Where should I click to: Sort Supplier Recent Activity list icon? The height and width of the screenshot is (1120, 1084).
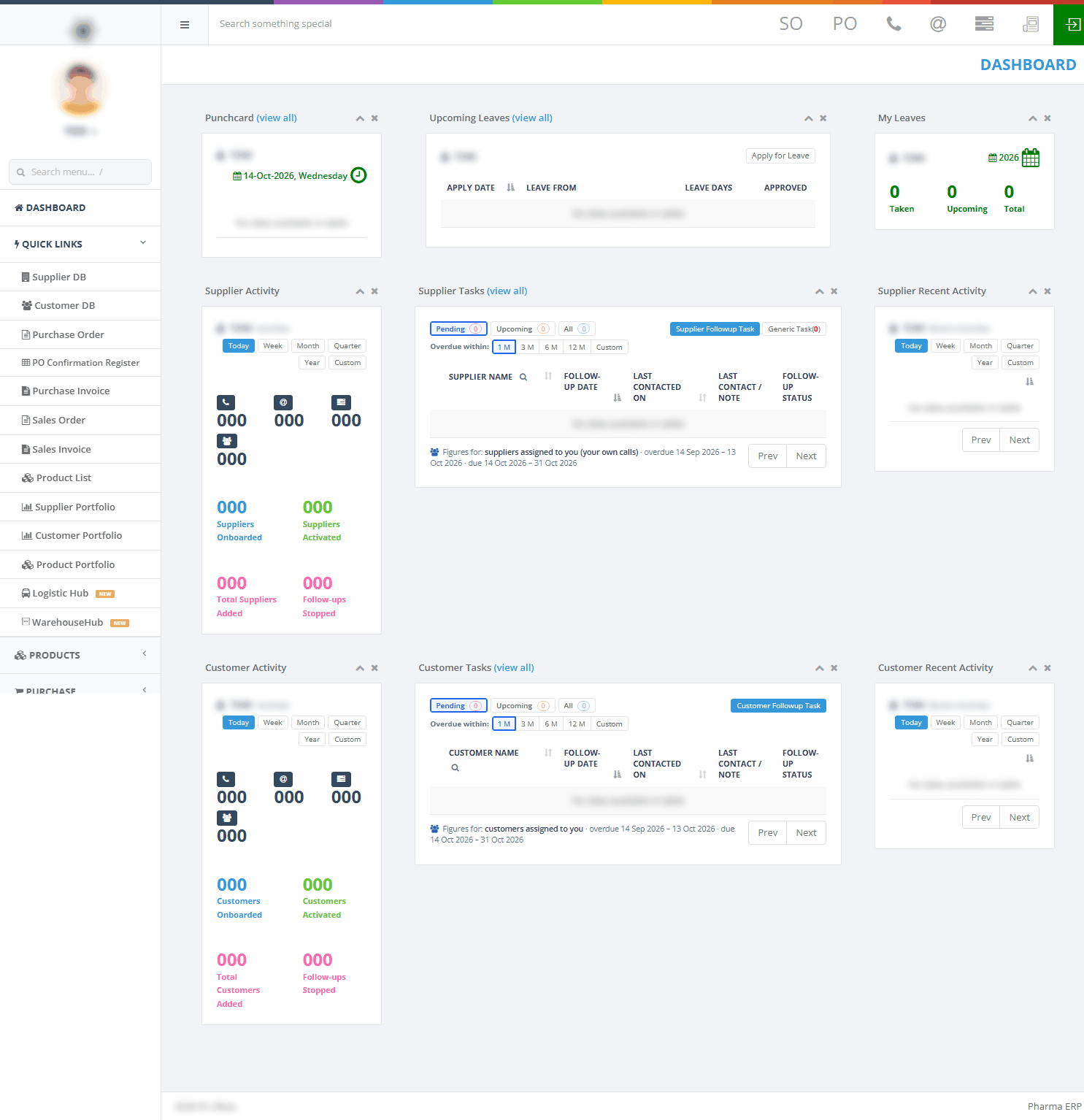coord(1030,382)
